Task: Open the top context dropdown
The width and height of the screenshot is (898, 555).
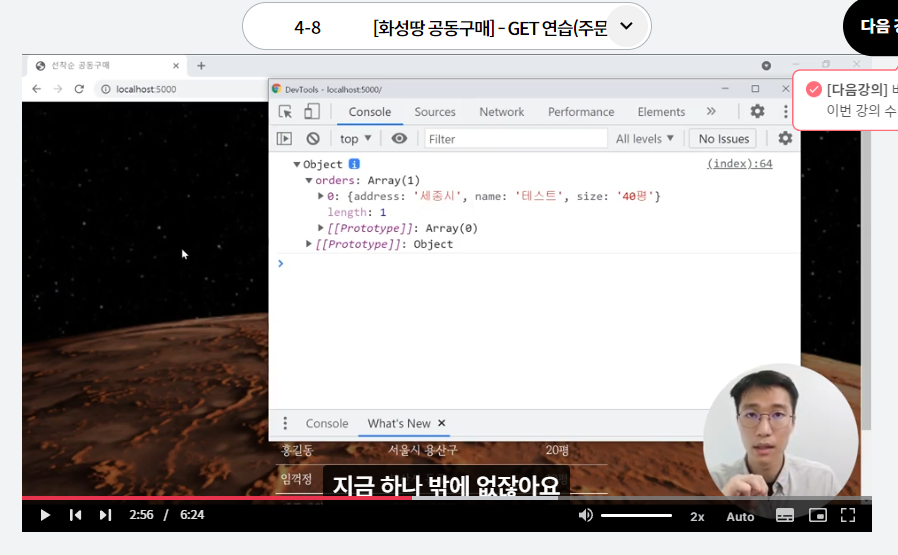Action: point(355,139)
